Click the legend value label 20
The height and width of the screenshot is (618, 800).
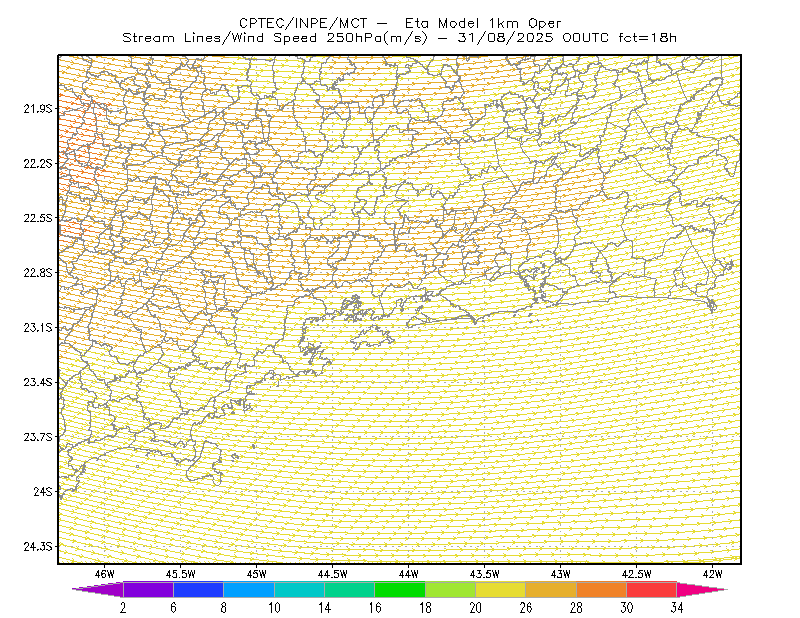(476, 608)
